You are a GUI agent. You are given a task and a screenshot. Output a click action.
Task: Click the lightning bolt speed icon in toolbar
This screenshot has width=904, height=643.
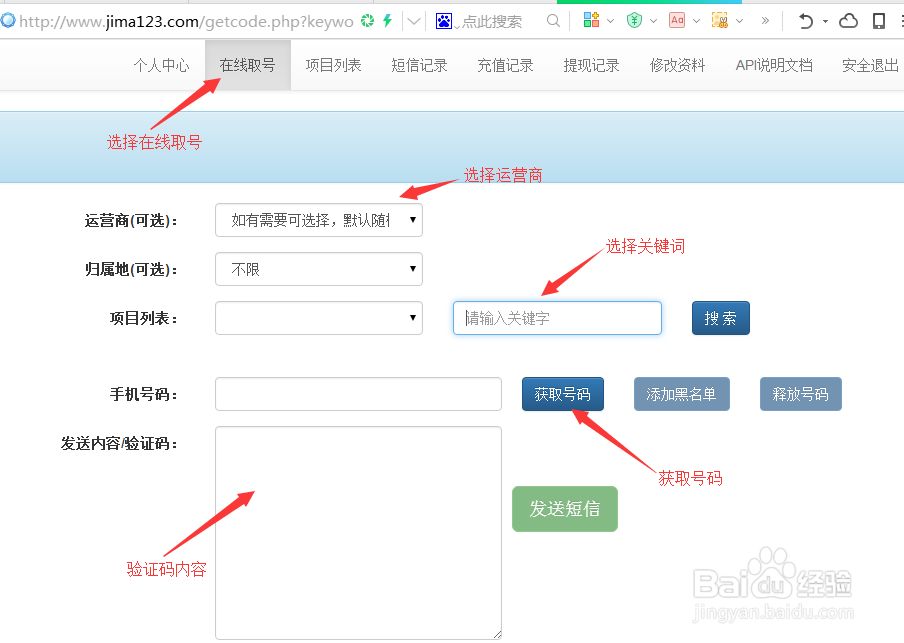pos(388,19)
